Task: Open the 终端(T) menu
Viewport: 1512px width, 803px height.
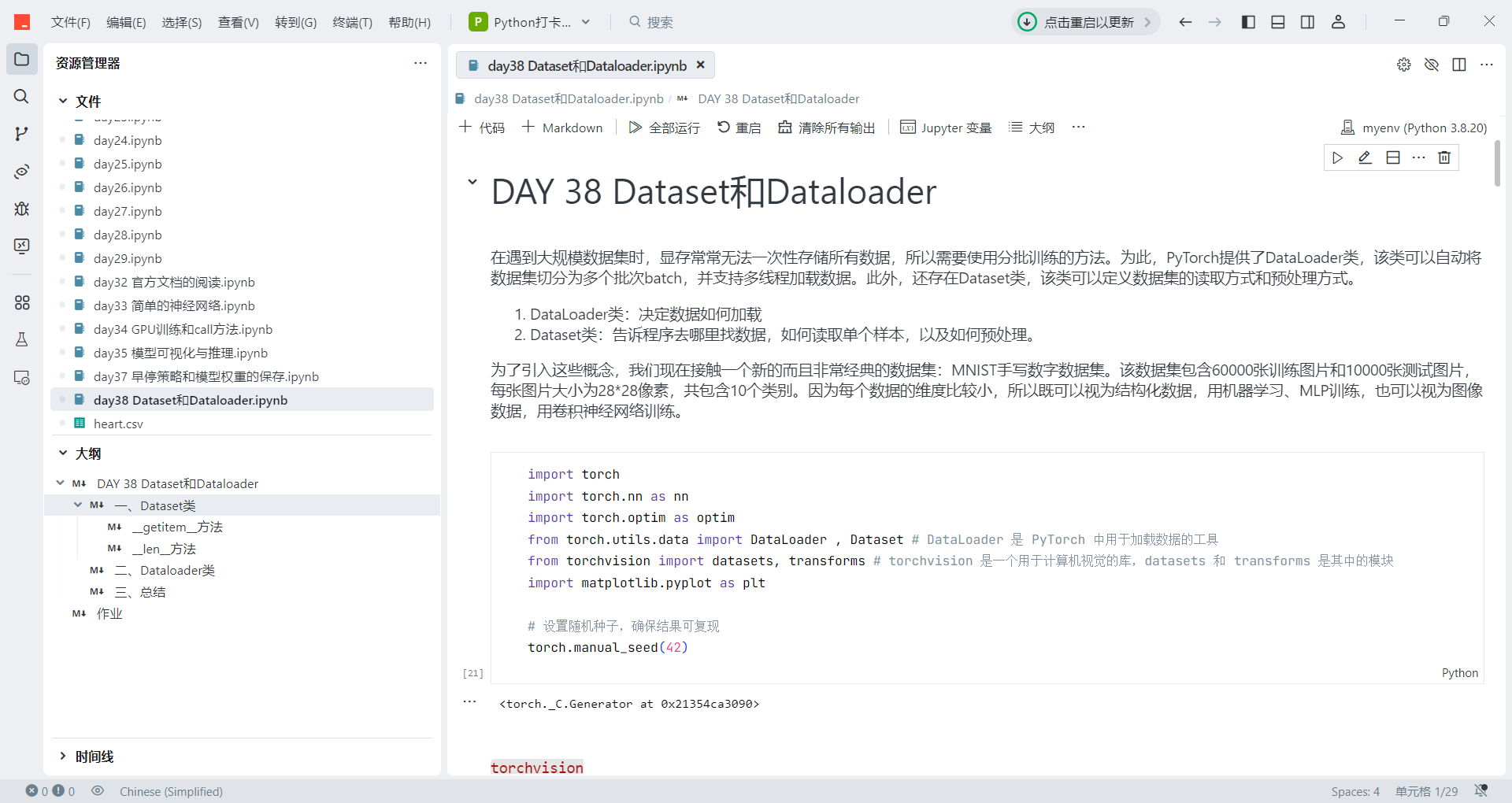Action: click(x=352, y=21)
